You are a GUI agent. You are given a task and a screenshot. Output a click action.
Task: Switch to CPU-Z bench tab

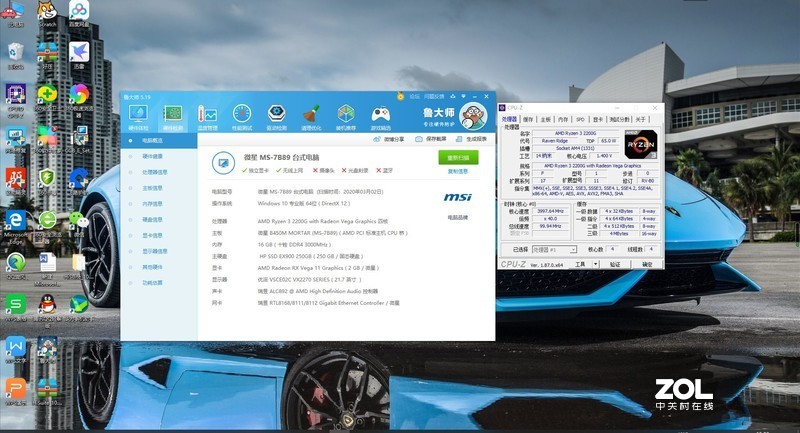619,119
